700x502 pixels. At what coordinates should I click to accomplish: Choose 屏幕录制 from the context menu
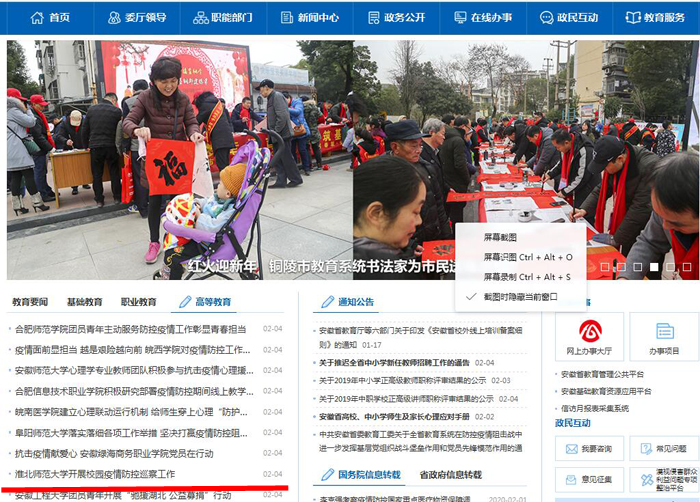coord(527,276)
